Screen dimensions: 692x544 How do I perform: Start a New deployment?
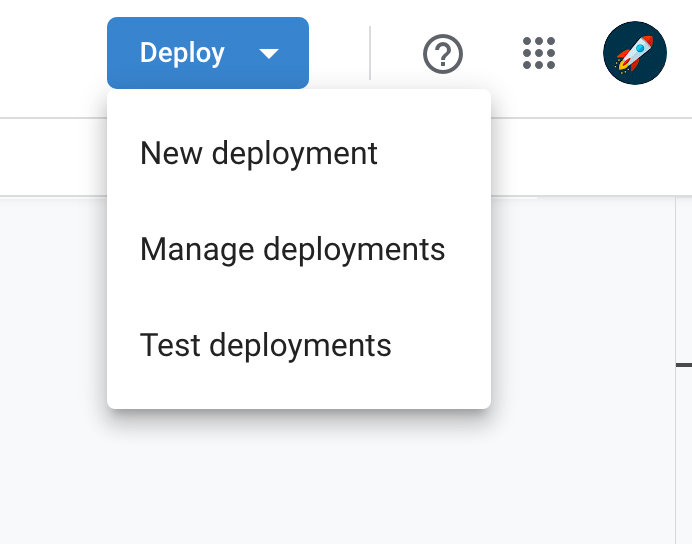click(259, 153)
